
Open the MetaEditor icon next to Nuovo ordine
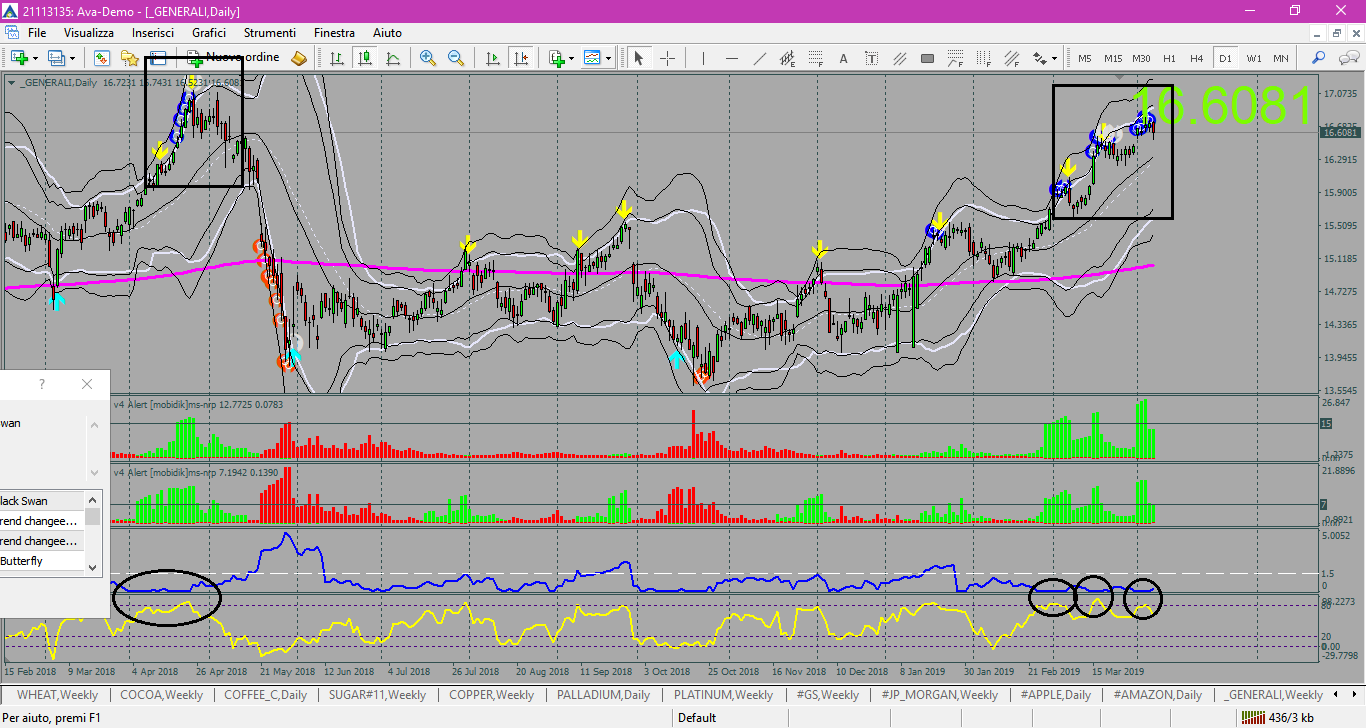(x=298, y=58)
